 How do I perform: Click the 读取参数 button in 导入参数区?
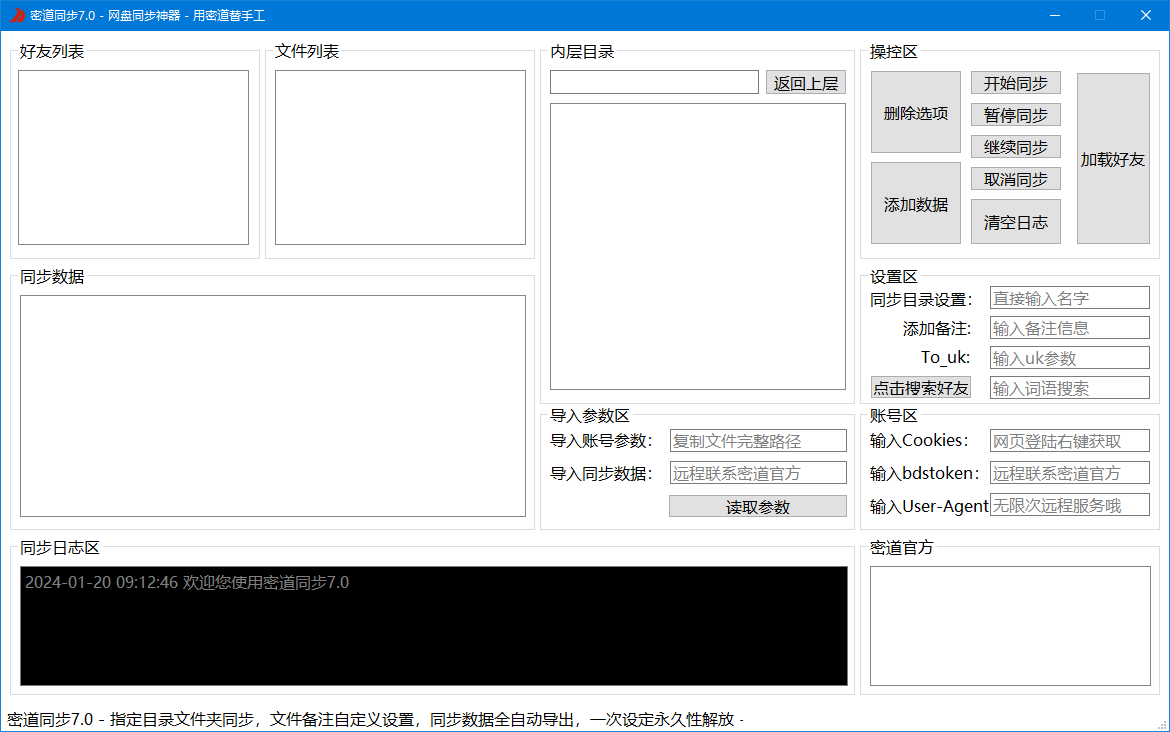(757, 506)
